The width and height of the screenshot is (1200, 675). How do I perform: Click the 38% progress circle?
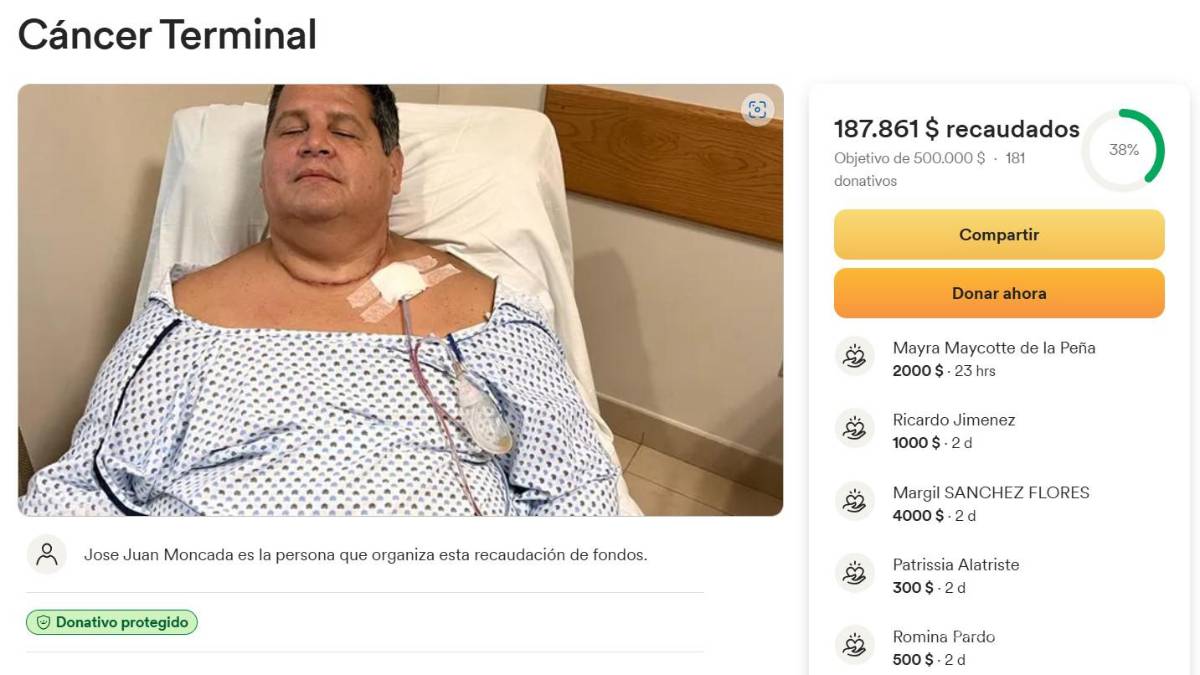point(1123,150)
